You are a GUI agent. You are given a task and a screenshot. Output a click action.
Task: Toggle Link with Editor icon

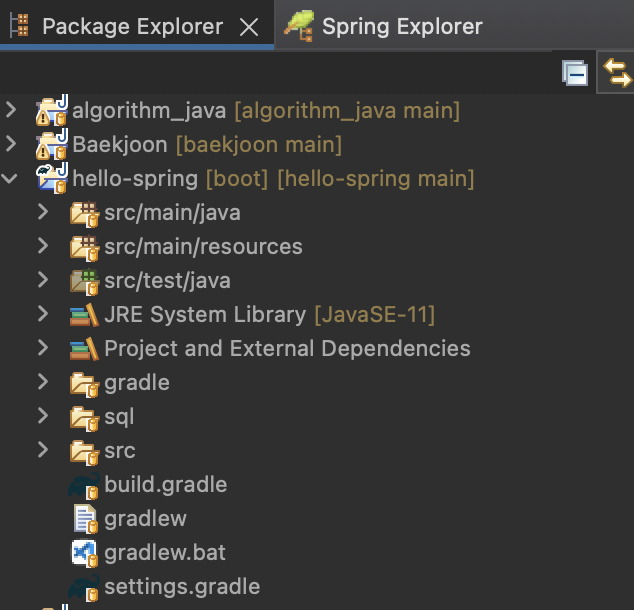[x=617, y=73]
